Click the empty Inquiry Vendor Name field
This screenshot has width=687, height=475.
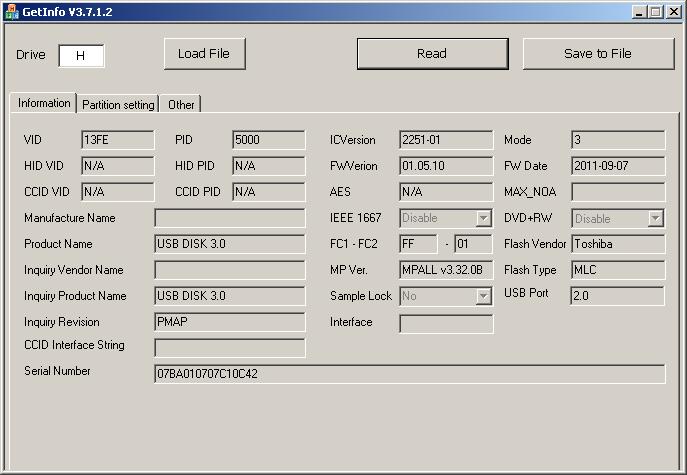(x=230, y=270)
